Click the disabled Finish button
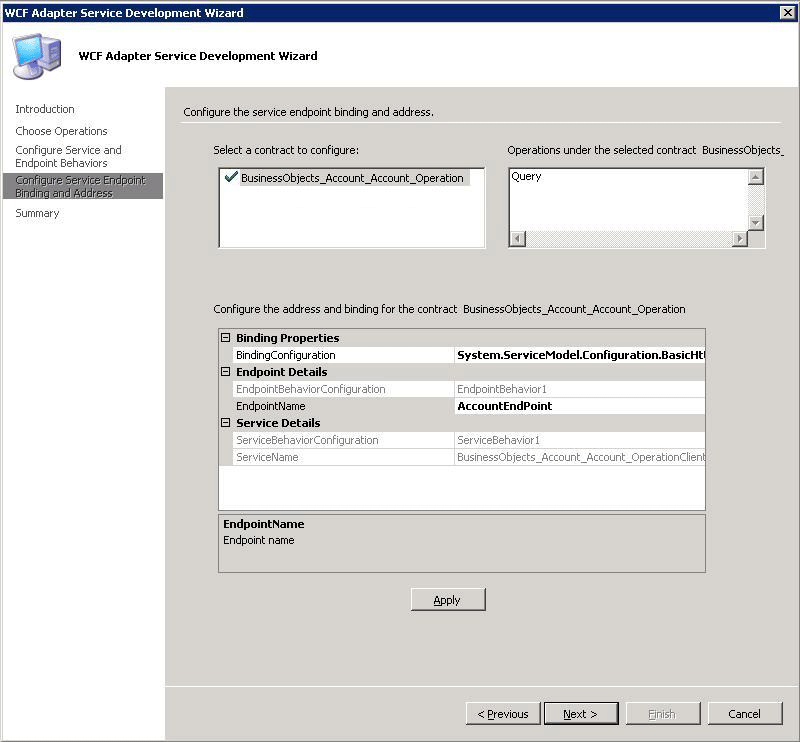800x742 pixels. pyautogui.click(x=663, y=714)
